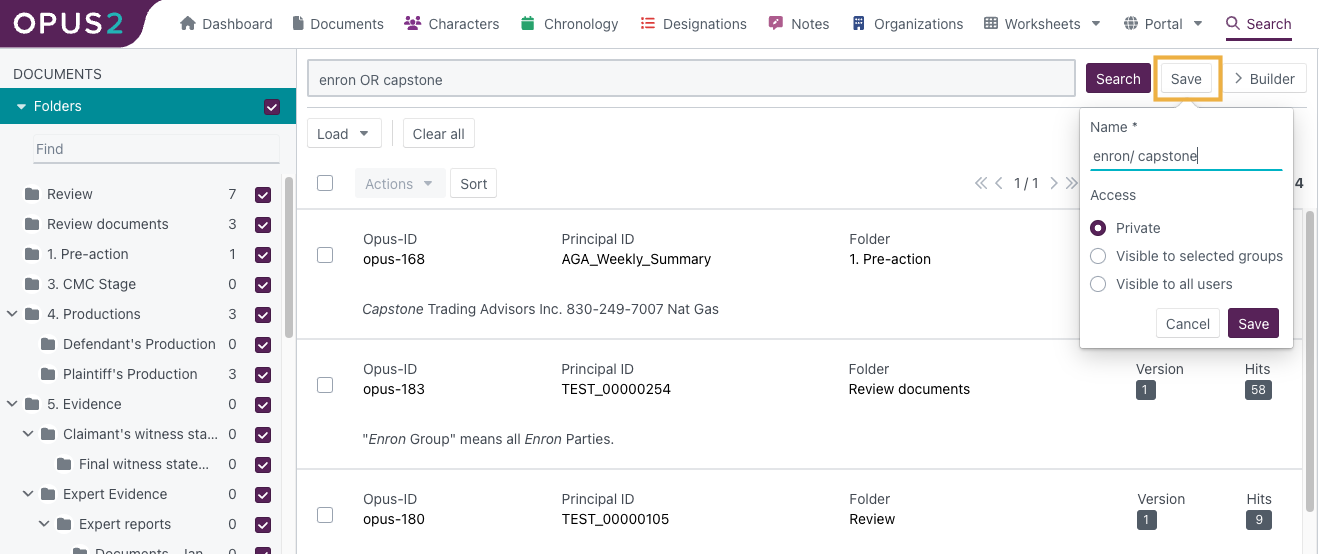Select Visible to selected groups option
The height and width of the screenshot is (554, 1319).
coord(1098,256)
